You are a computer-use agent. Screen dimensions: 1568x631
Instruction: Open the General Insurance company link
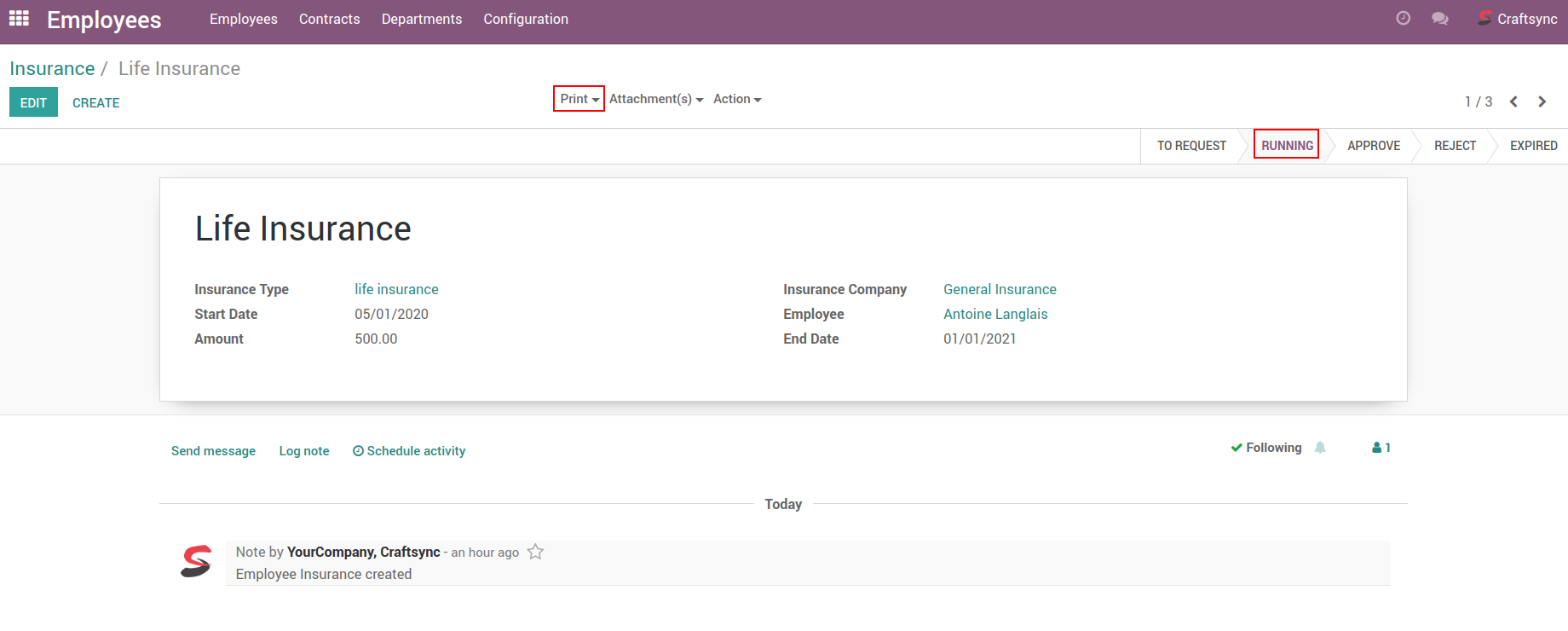click(x=999, y=289)
